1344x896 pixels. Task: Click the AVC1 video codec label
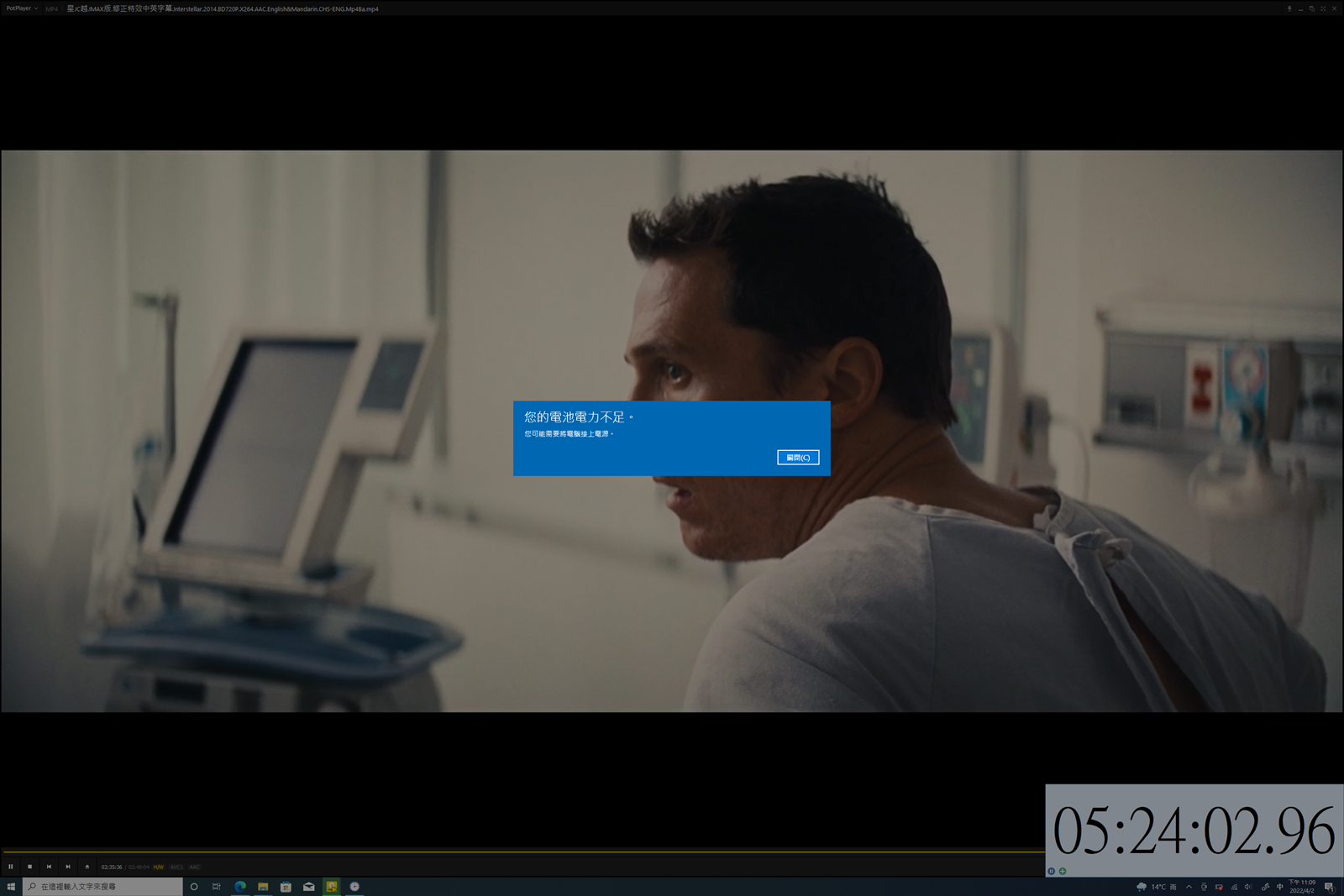click(176, 867)
